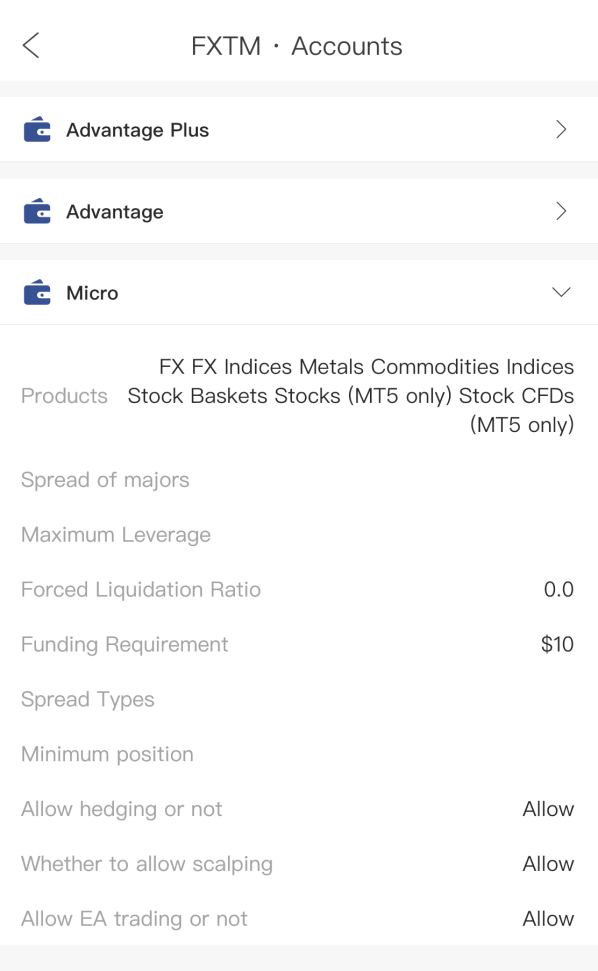598x971 pixels.
Task: Click the Spread of majors label
Action: coord(105,480)
